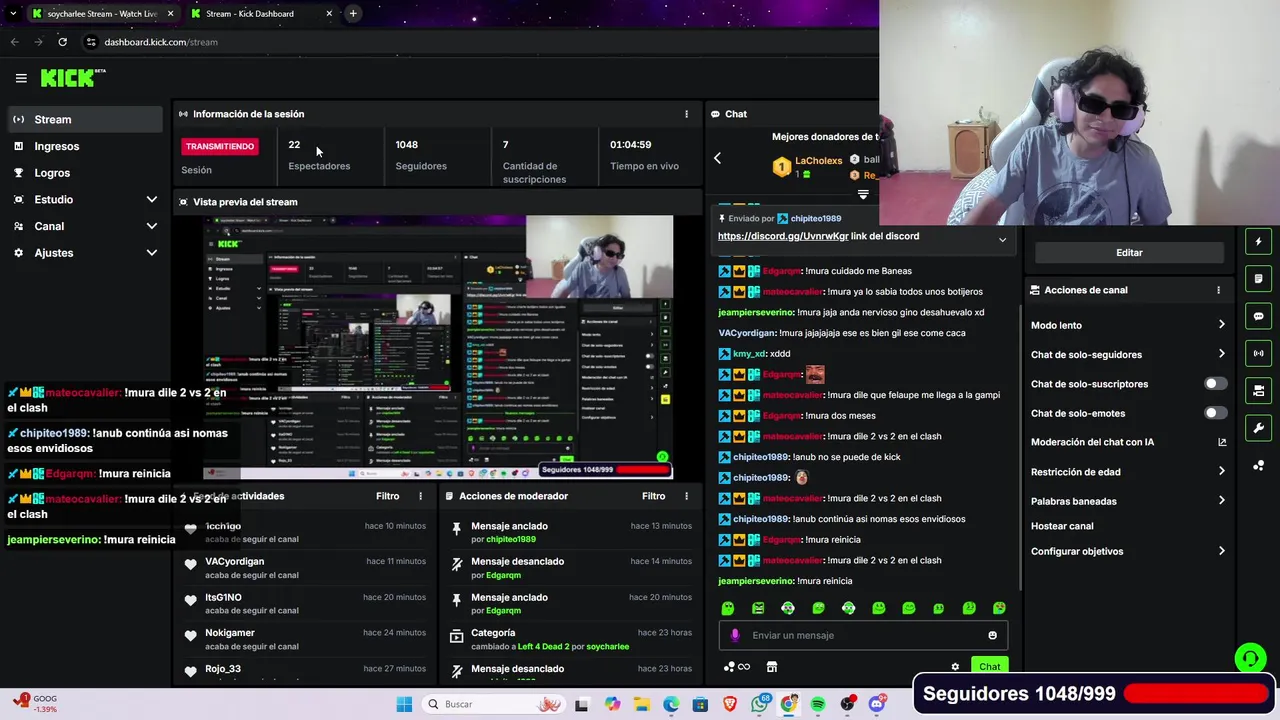Open Moderación del chat con IA external link icon
This screenshot has width=1280, height=720.
click(1221, 442)
